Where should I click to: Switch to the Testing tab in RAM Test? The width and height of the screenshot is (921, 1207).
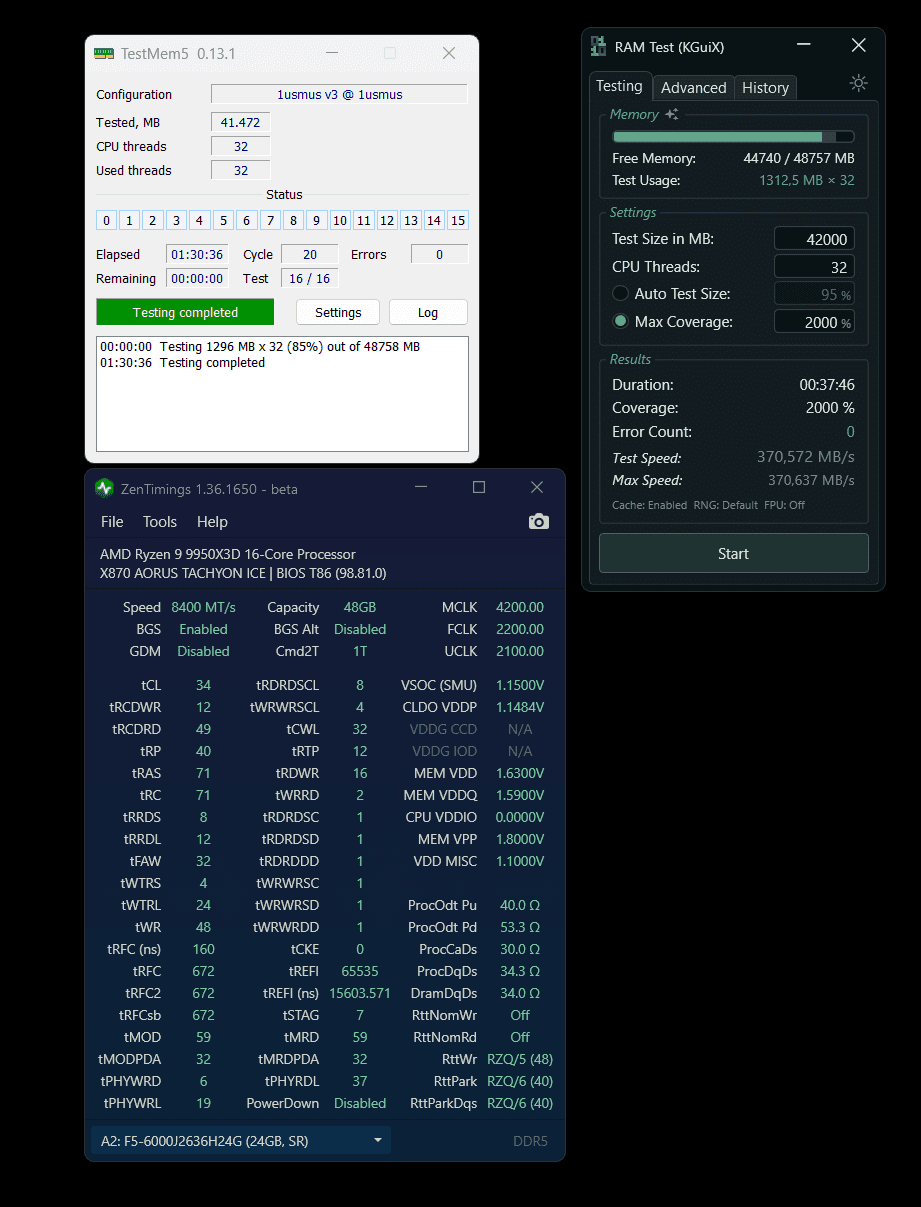click(x=620, y=86)
